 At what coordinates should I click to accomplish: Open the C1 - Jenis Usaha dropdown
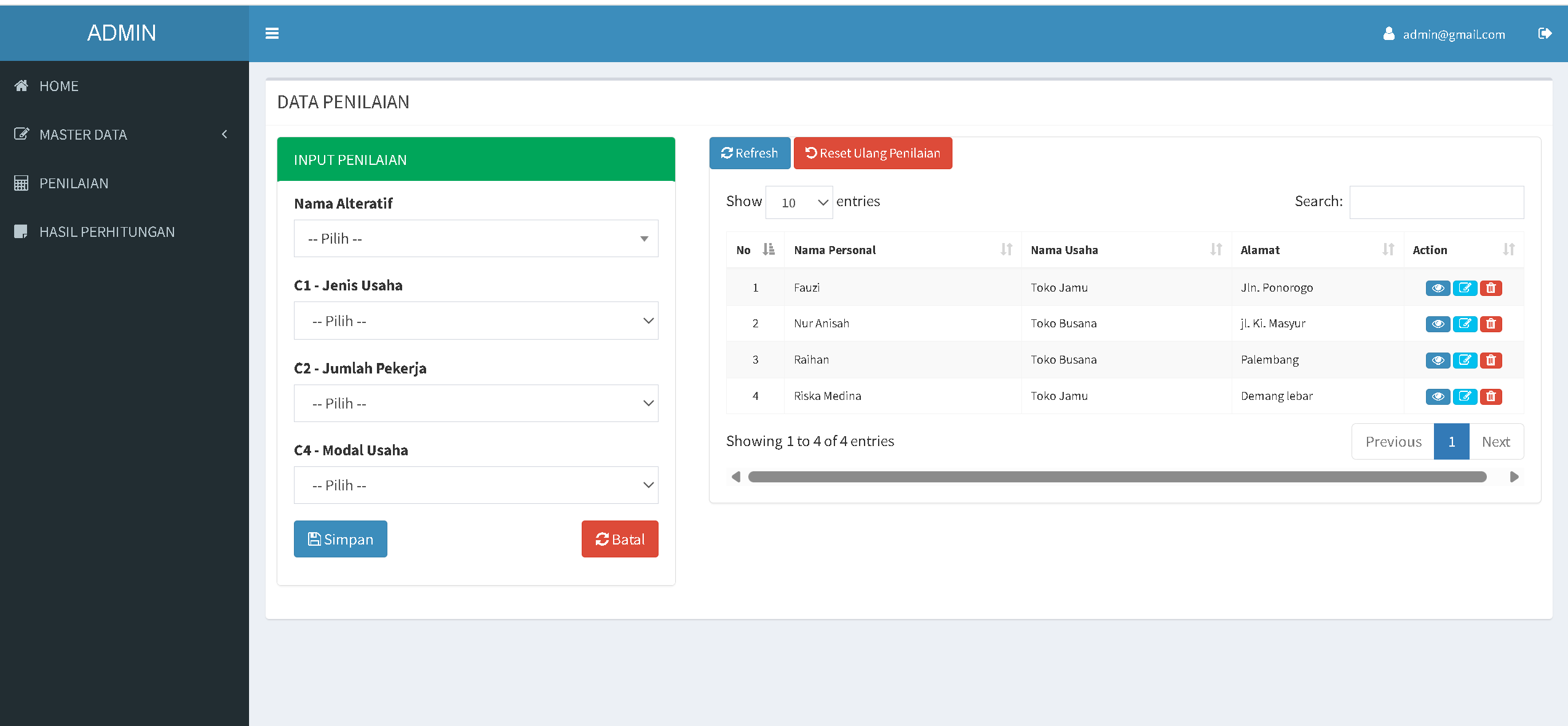475,321
